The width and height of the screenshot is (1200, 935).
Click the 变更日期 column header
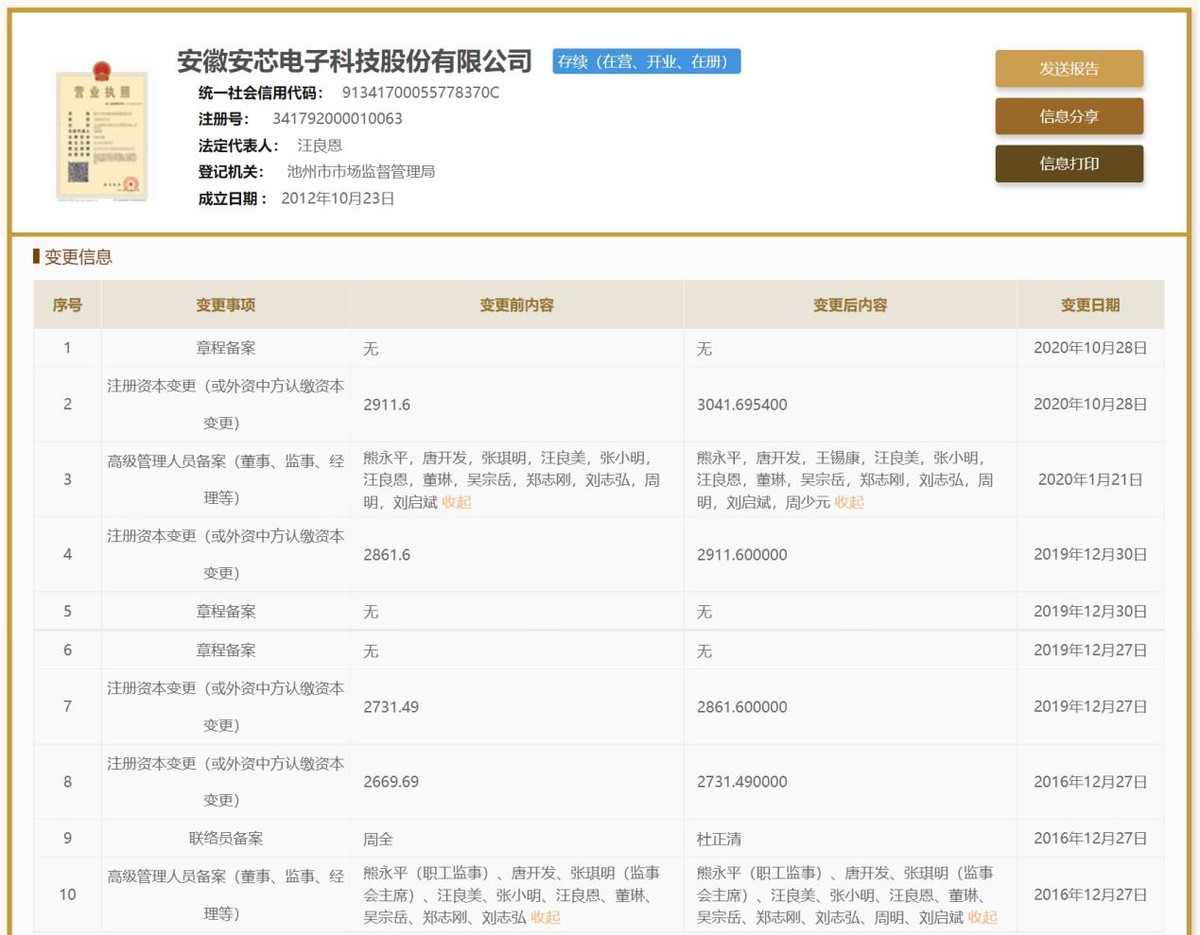coord(1090,305)
